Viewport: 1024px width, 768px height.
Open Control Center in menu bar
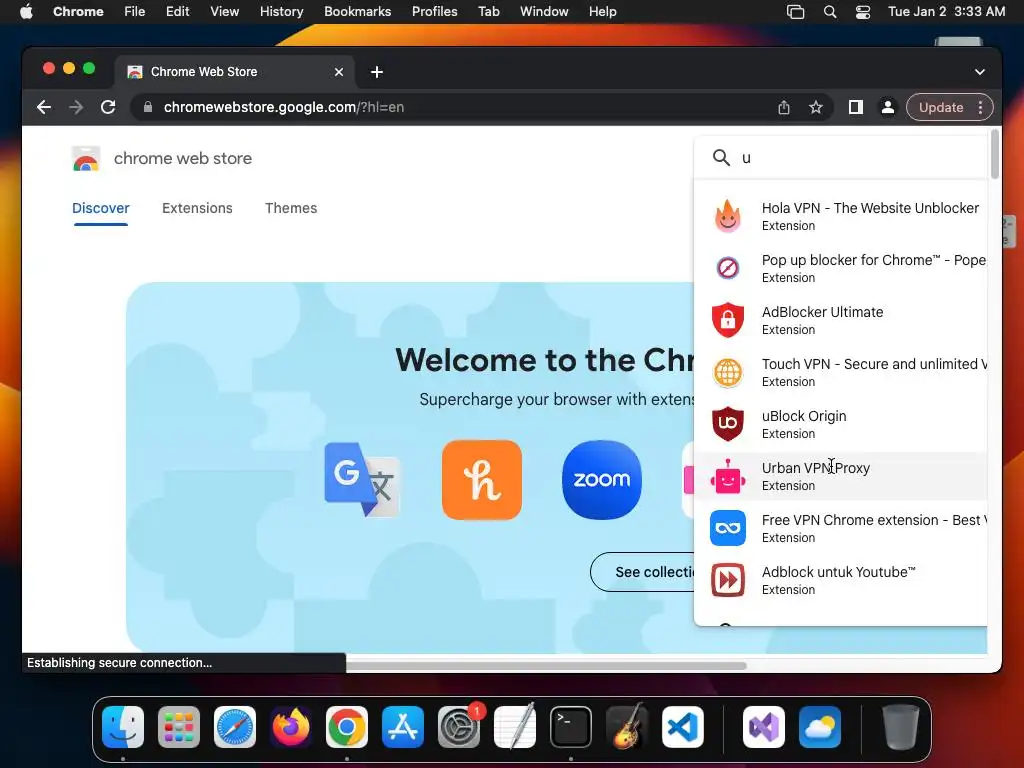(x=863, y=12)
